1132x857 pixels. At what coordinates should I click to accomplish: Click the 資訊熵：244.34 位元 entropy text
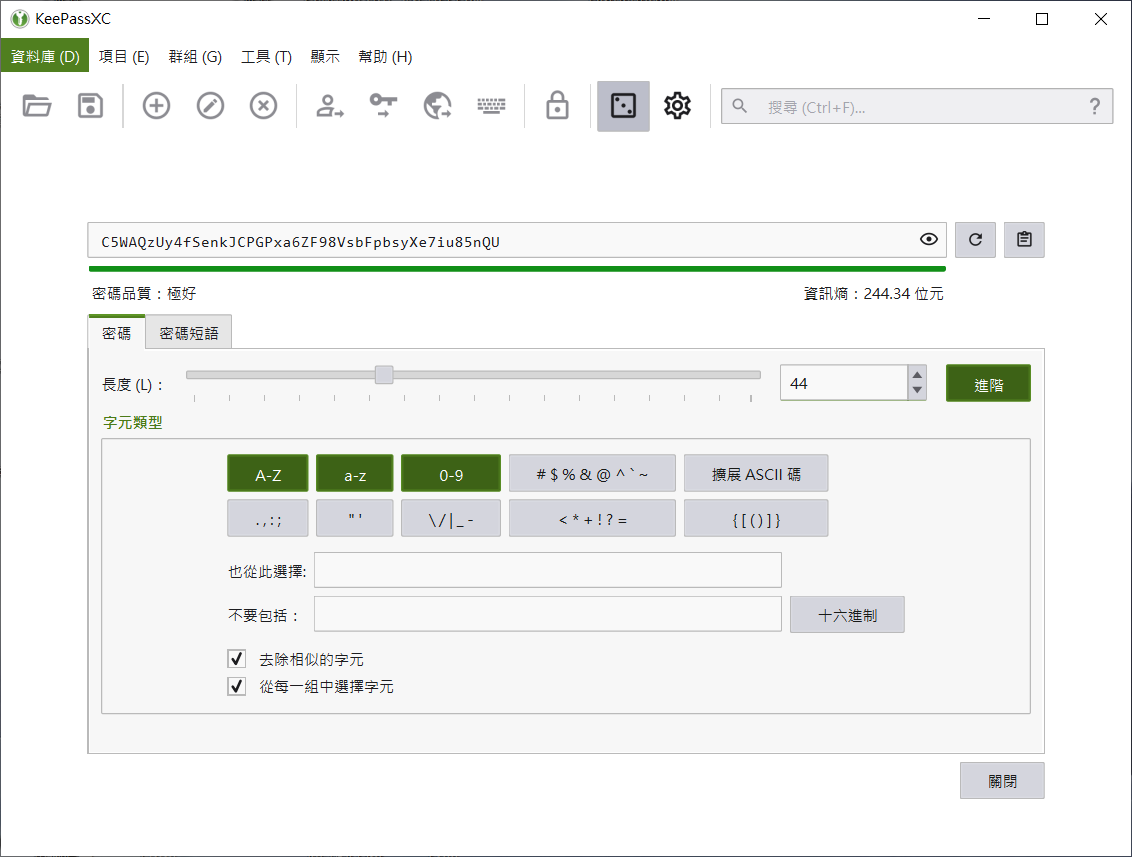point(873,294)
